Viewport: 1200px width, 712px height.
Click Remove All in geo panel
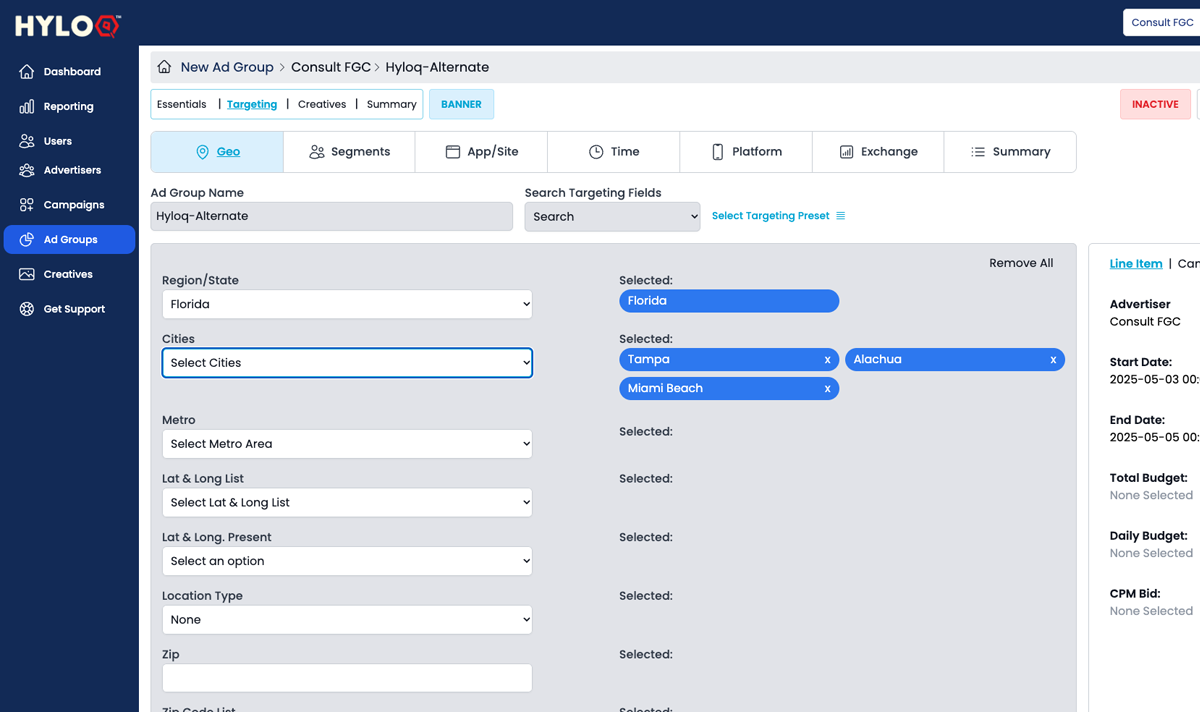click(x=1020, y=263)
